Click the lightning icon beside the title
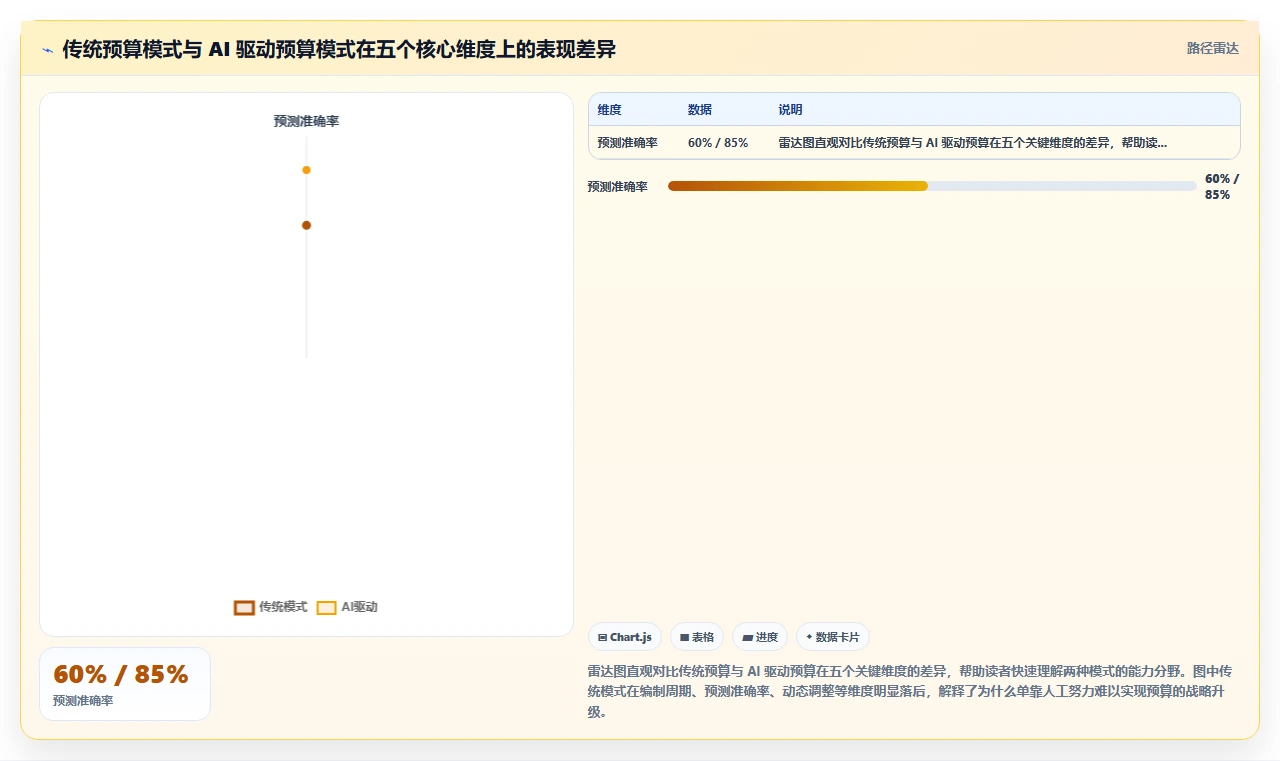 click(47, 49)
